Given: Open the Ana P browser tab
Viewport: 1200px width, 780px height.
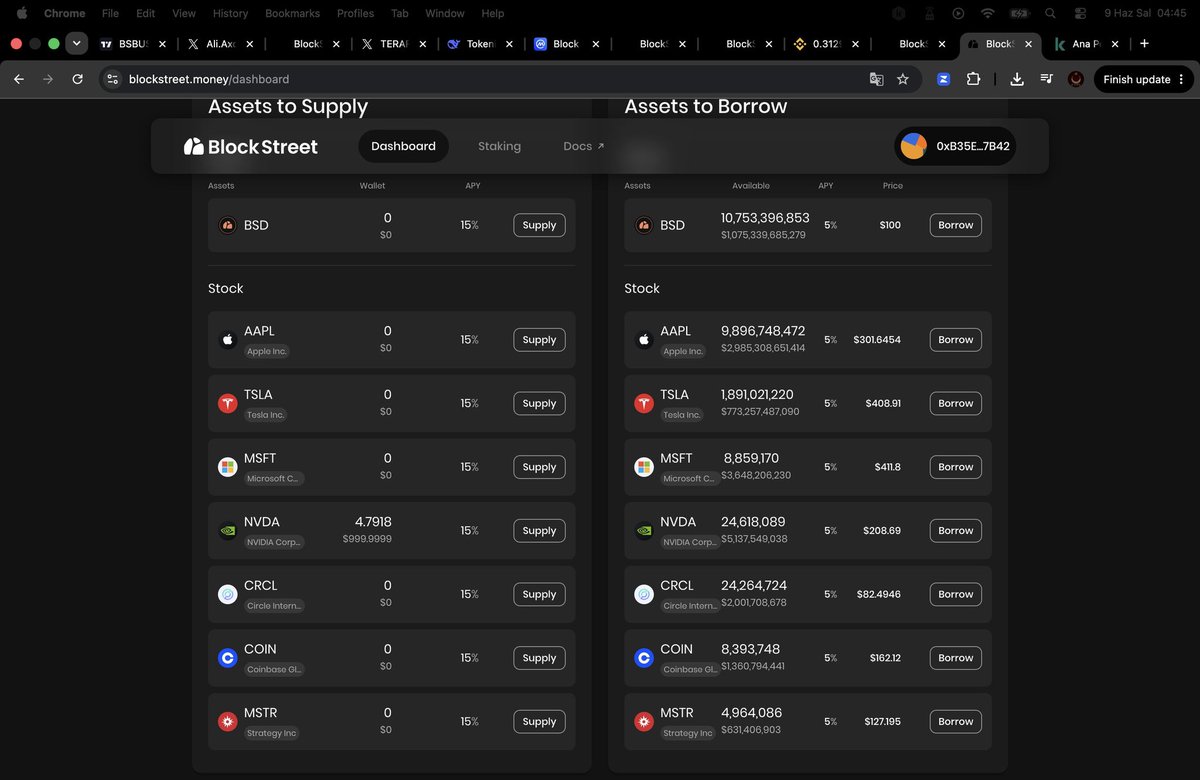Looking at the screenshot, I should pyautogui.click(x=1086, y=44).
